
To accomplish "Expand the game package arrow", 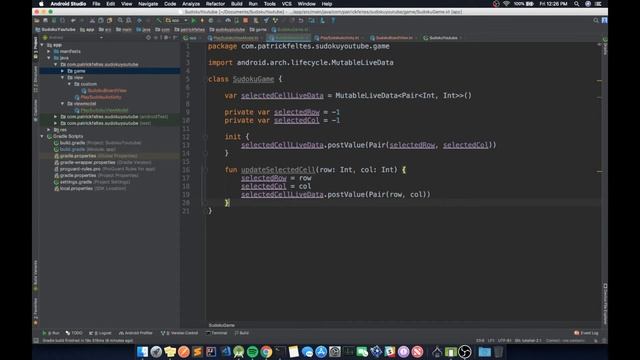I will point(62,71).
